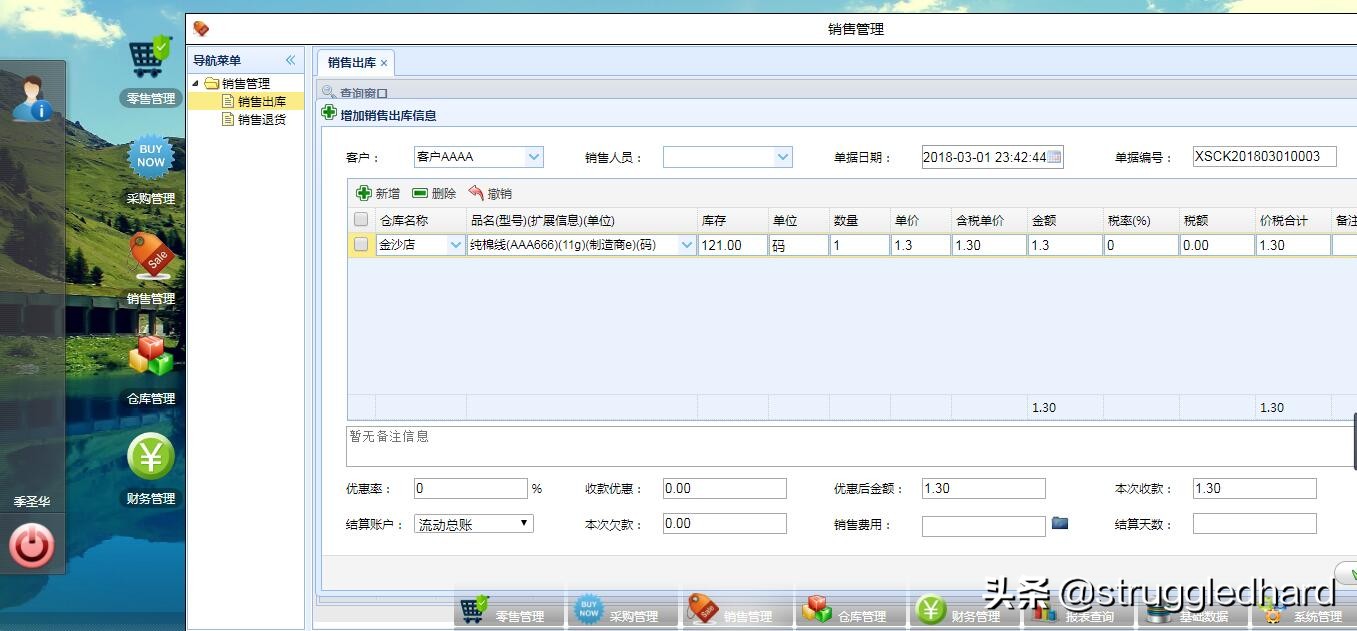Click the folder icon beside 销售费用

coord(1059,522)
